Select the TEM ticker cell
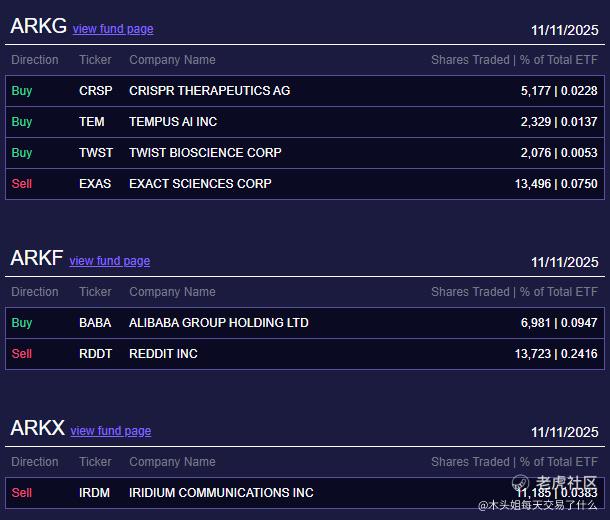Viewport: 610px width, 520px height. pos(92,122)
